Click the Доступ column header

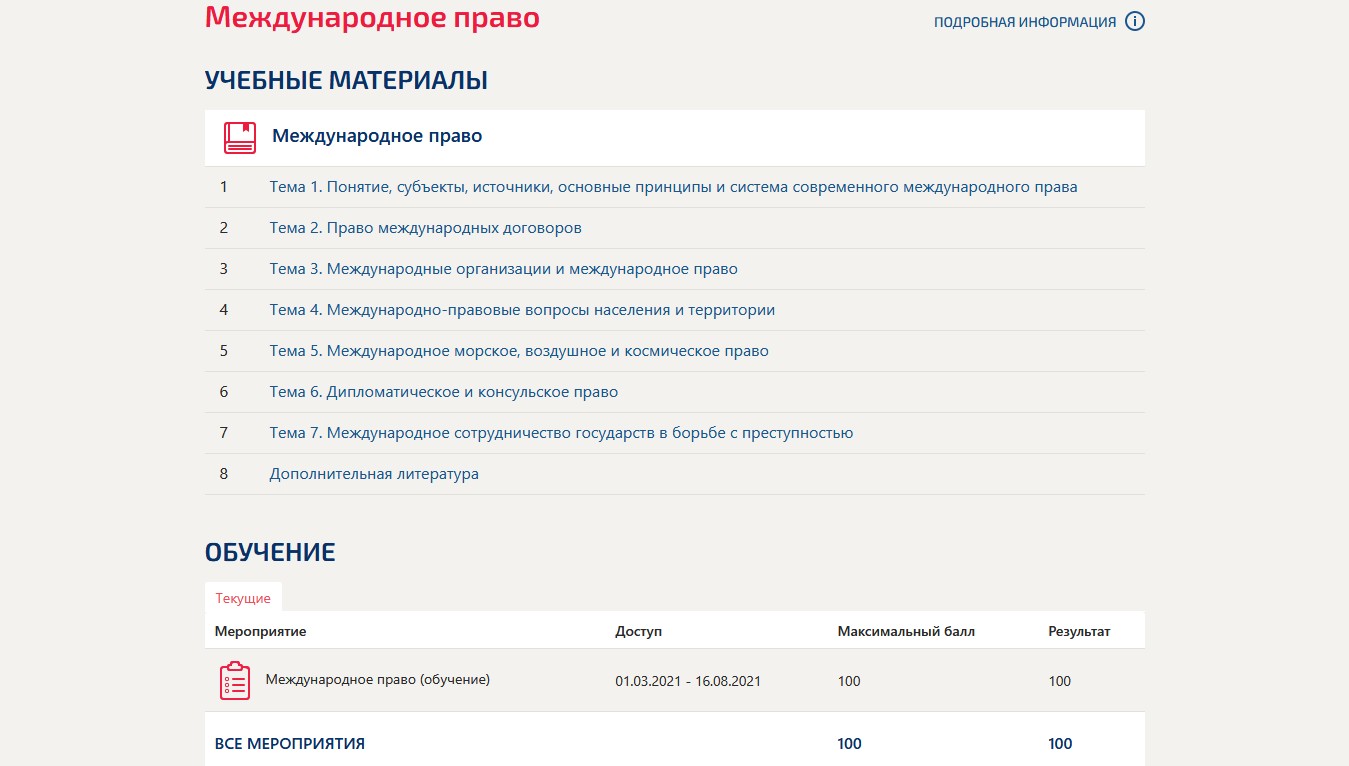[638, 631]
